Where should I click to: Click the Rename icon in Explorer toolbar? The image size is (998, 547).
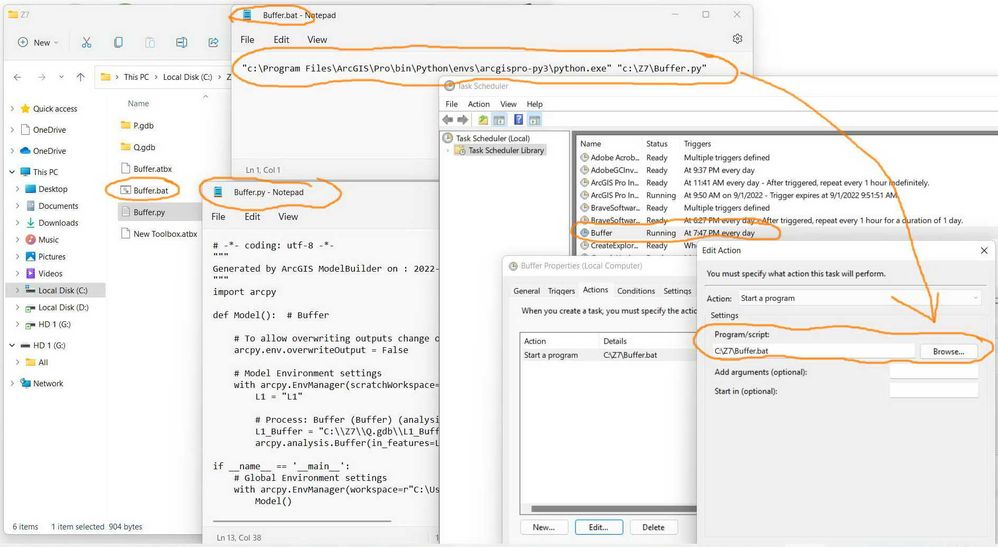click(x=181, y=42)
